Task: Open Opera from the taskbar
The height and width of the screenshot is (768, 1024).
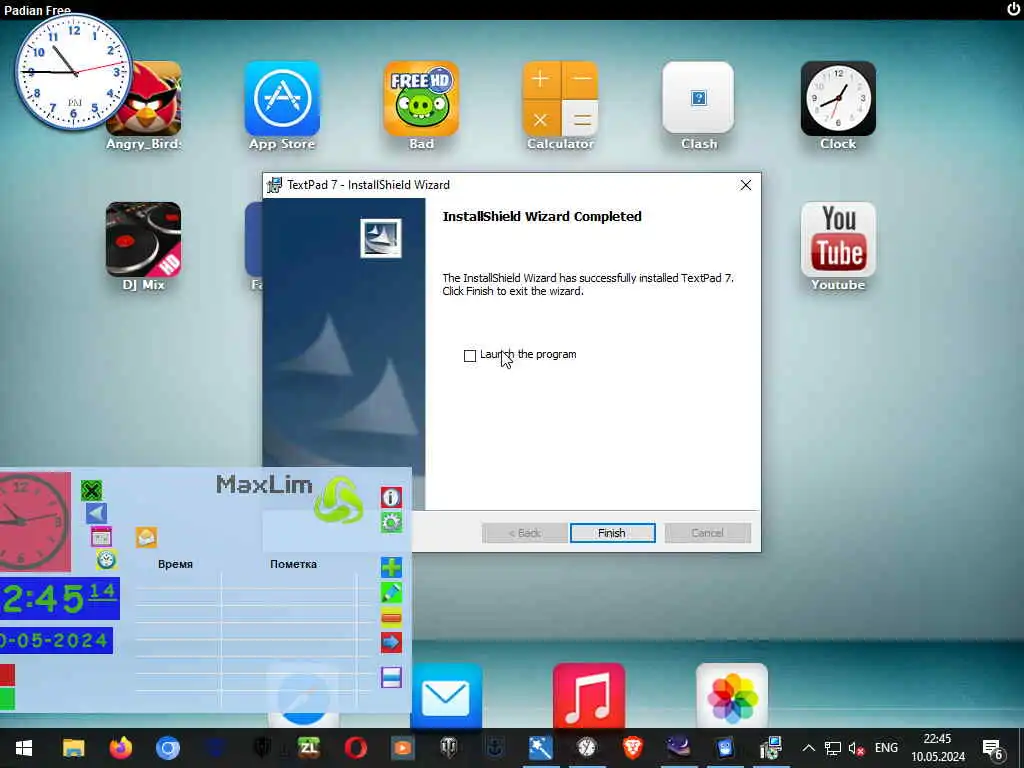Action: 355,748
